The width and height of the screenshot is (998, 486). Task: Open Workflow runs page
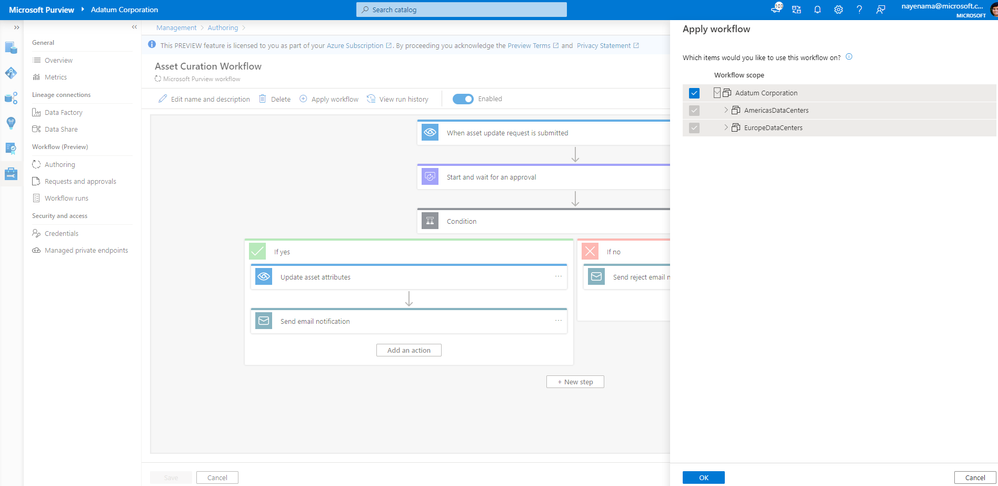(x=66, y=198)
